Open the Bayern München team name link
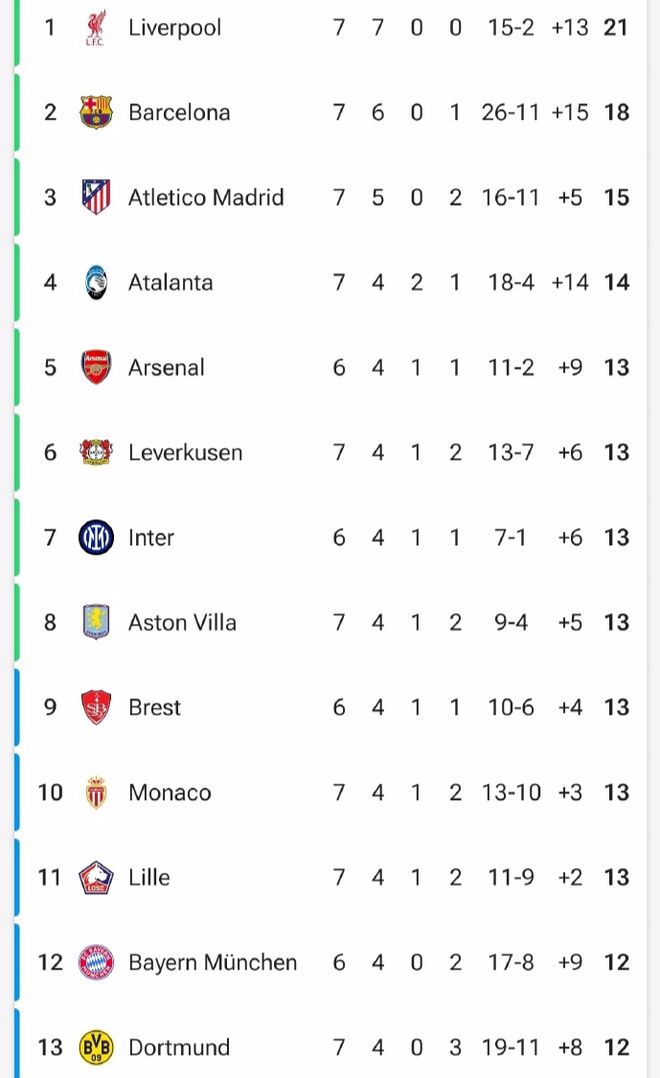The height and width of the screenshot is (1078, 660). click(x=212, y=962)
